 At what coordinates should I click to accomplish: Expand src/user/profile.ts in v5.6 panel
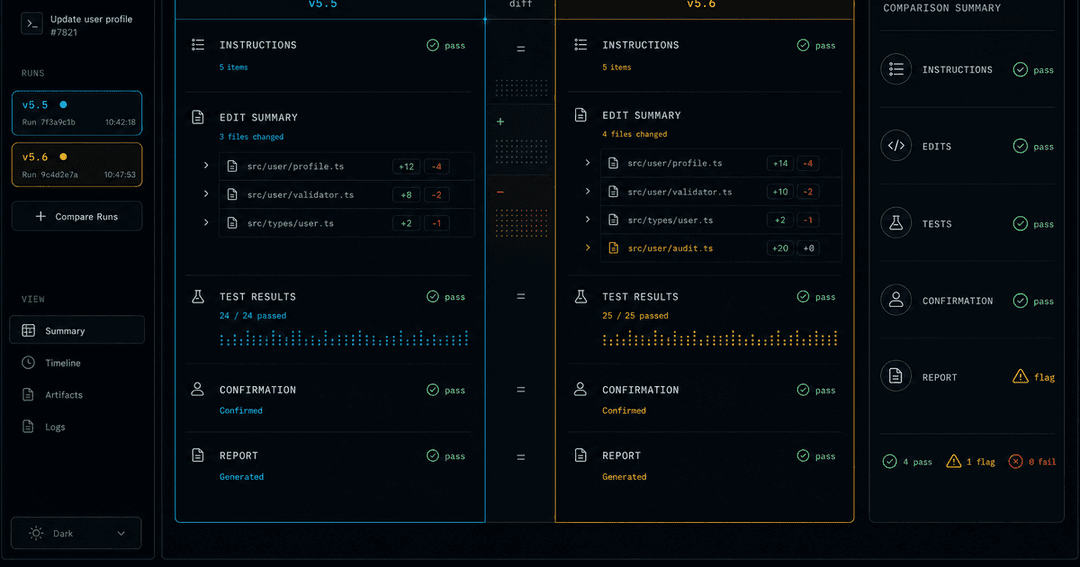pyautogui.click(x=588, y=163)
